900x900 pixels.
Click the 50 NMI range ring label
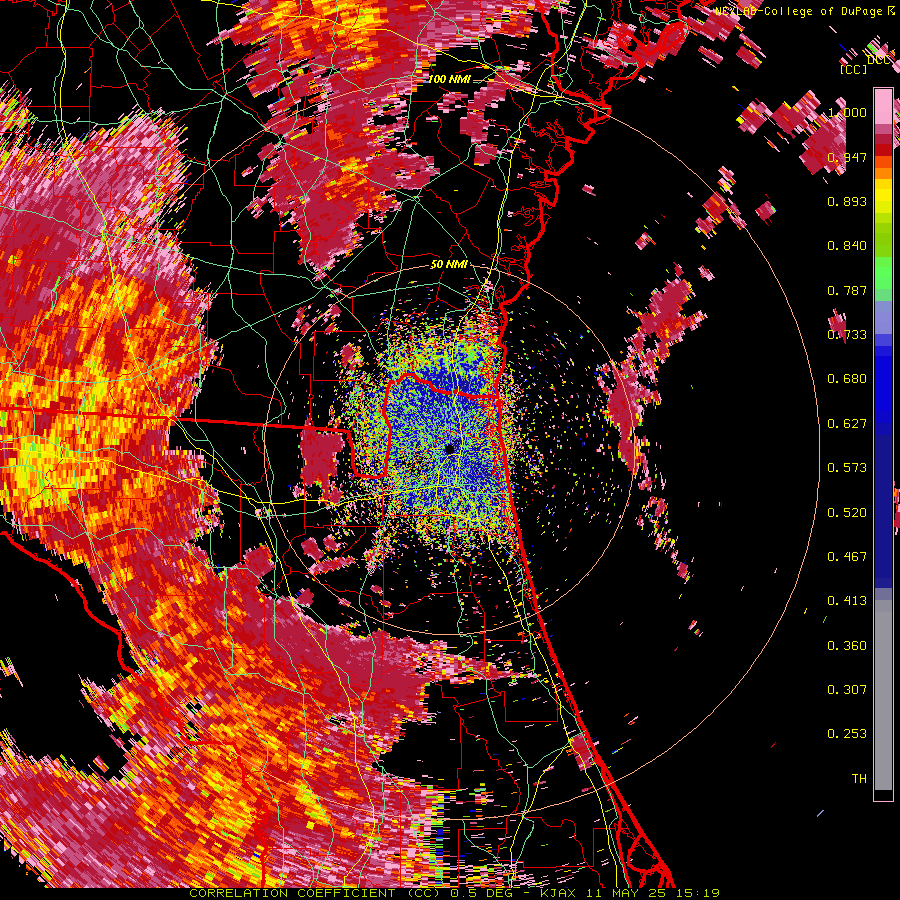coord(449,264)
